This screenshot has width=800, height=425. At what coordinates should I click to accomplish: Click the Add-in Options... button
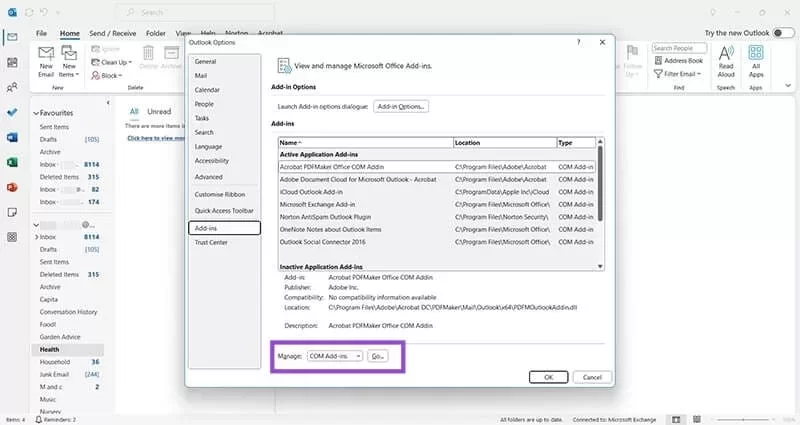(401, 106)
